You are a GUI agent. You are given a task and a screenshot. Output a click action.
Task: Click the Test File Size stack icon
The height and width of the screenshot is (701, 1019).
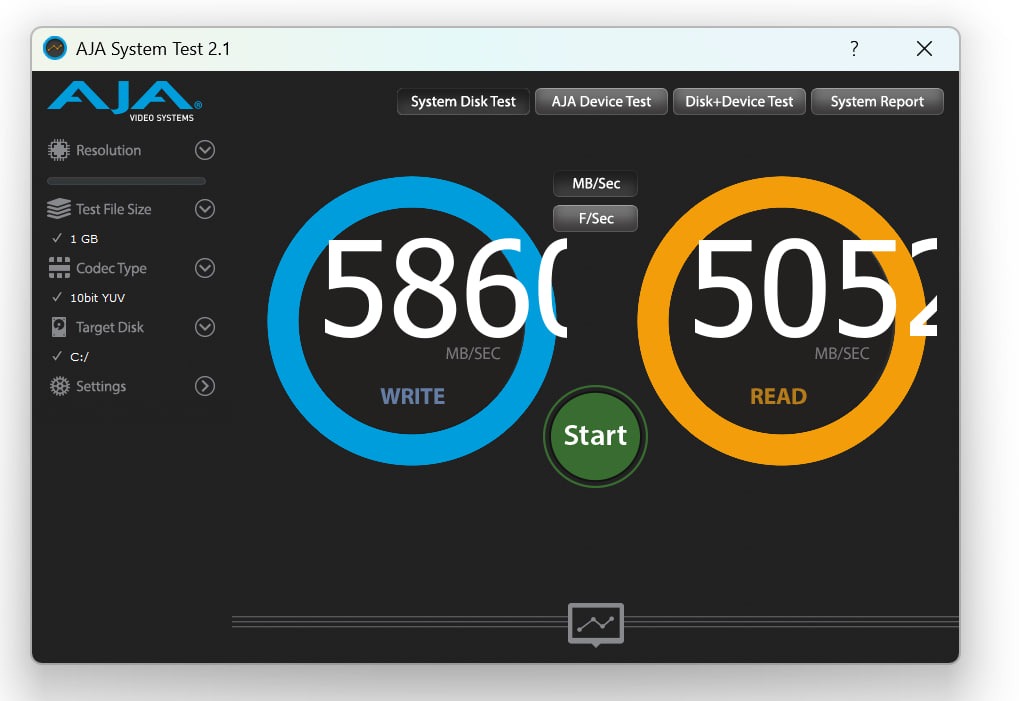(58, 209)
